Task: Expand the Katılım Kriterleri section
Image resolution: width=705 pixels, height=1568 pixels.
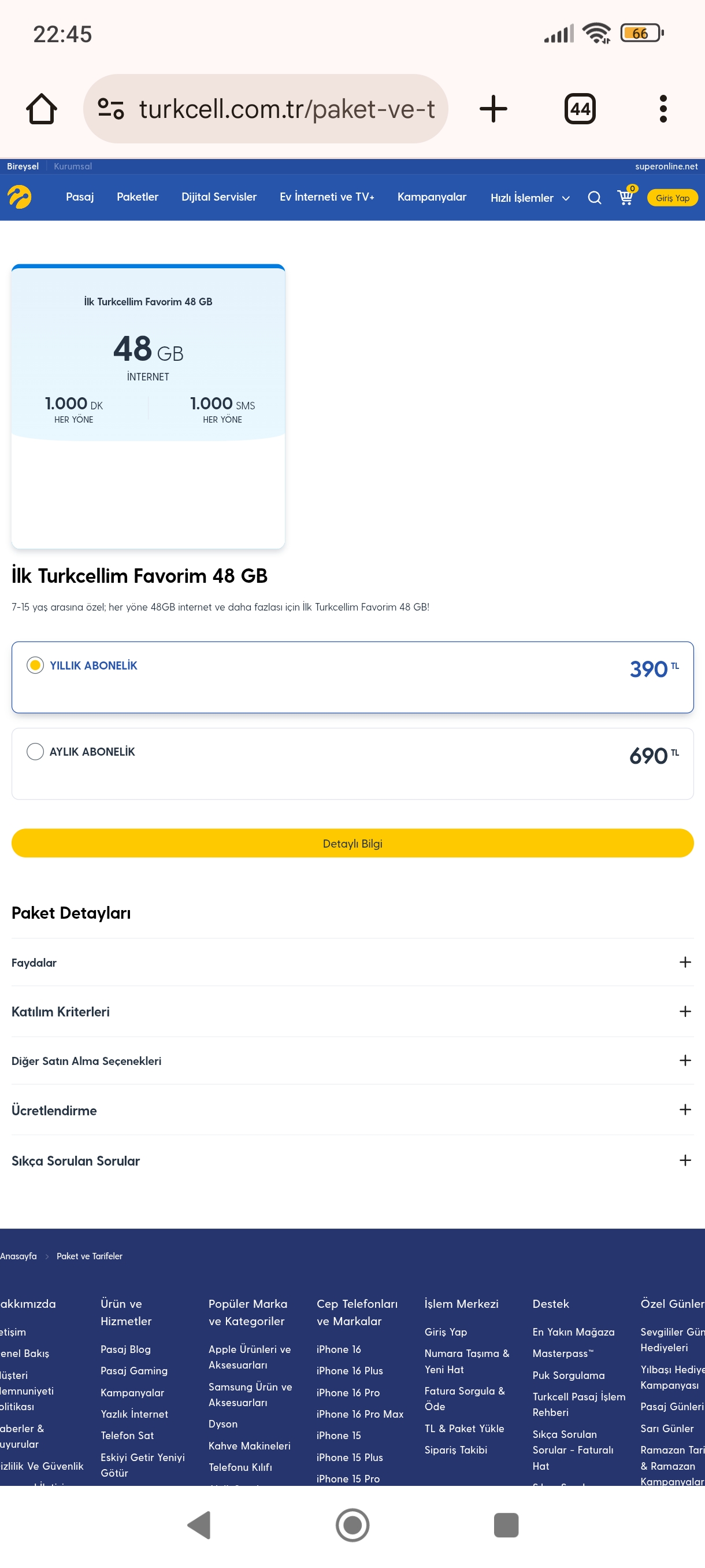Action: [x=352, y=1011]
